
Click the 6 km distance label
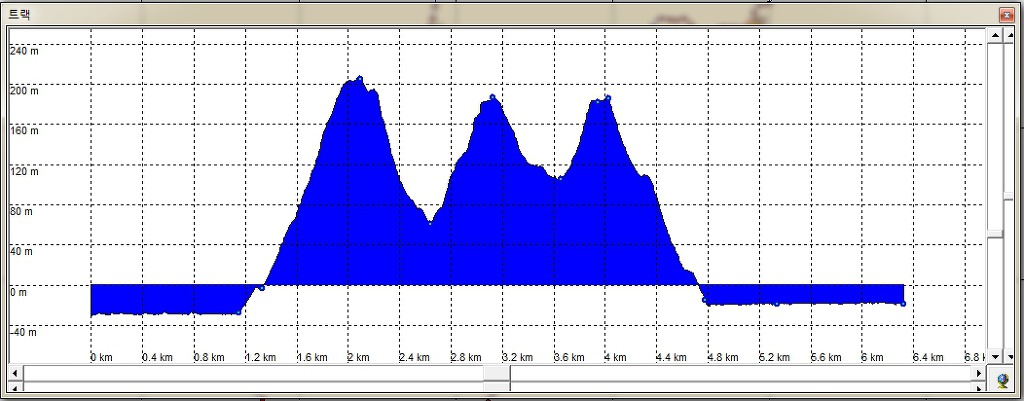point(872,357)
